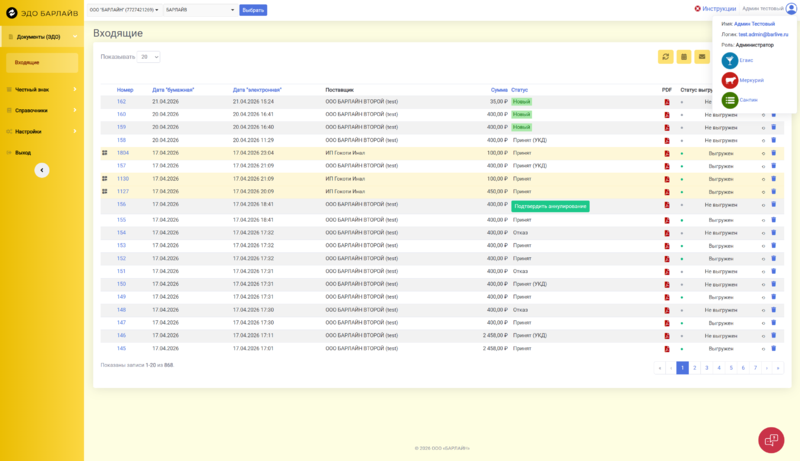Collapse the Документы (ЭДО) menu section
The height and width of the screenshot is (461, 800).
point(42,37)
